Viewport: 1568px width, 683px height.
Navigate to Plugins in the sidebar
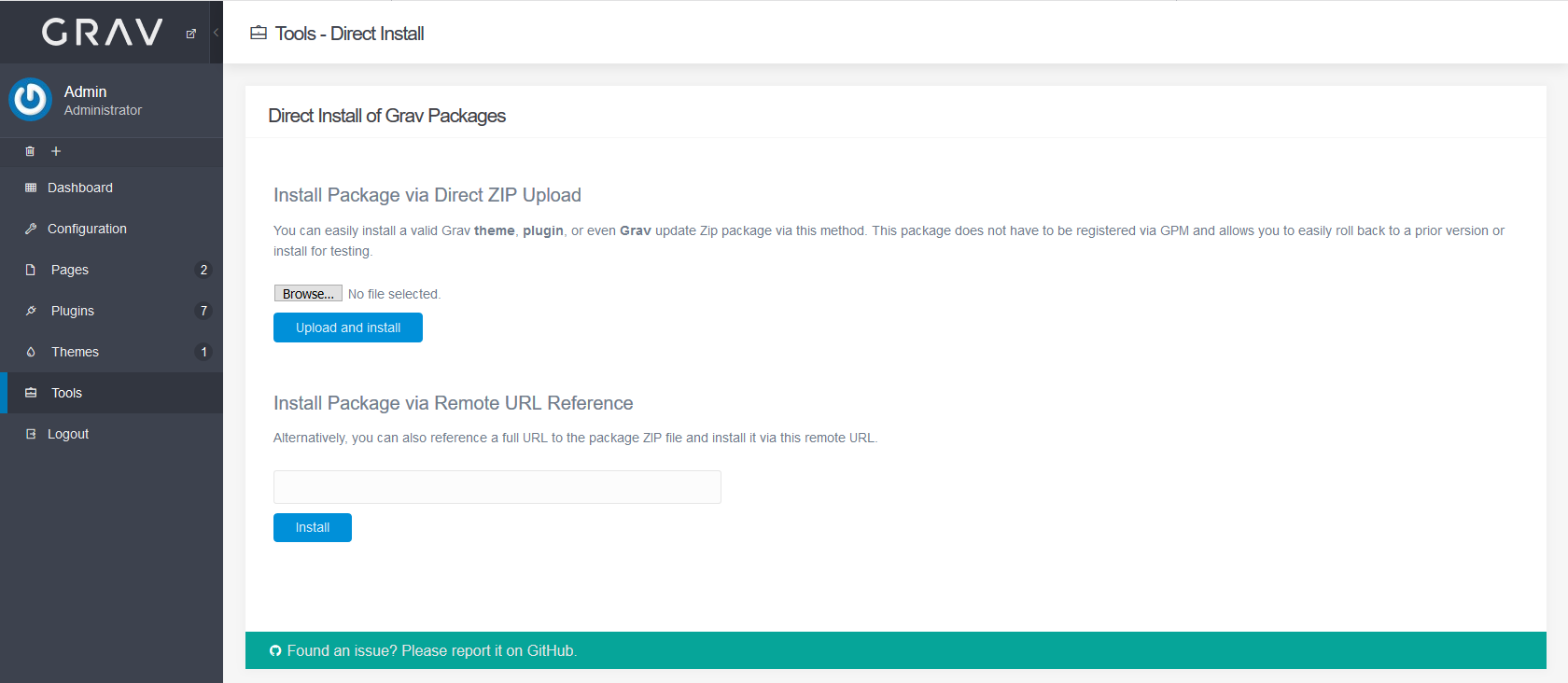tap(111, 311)
